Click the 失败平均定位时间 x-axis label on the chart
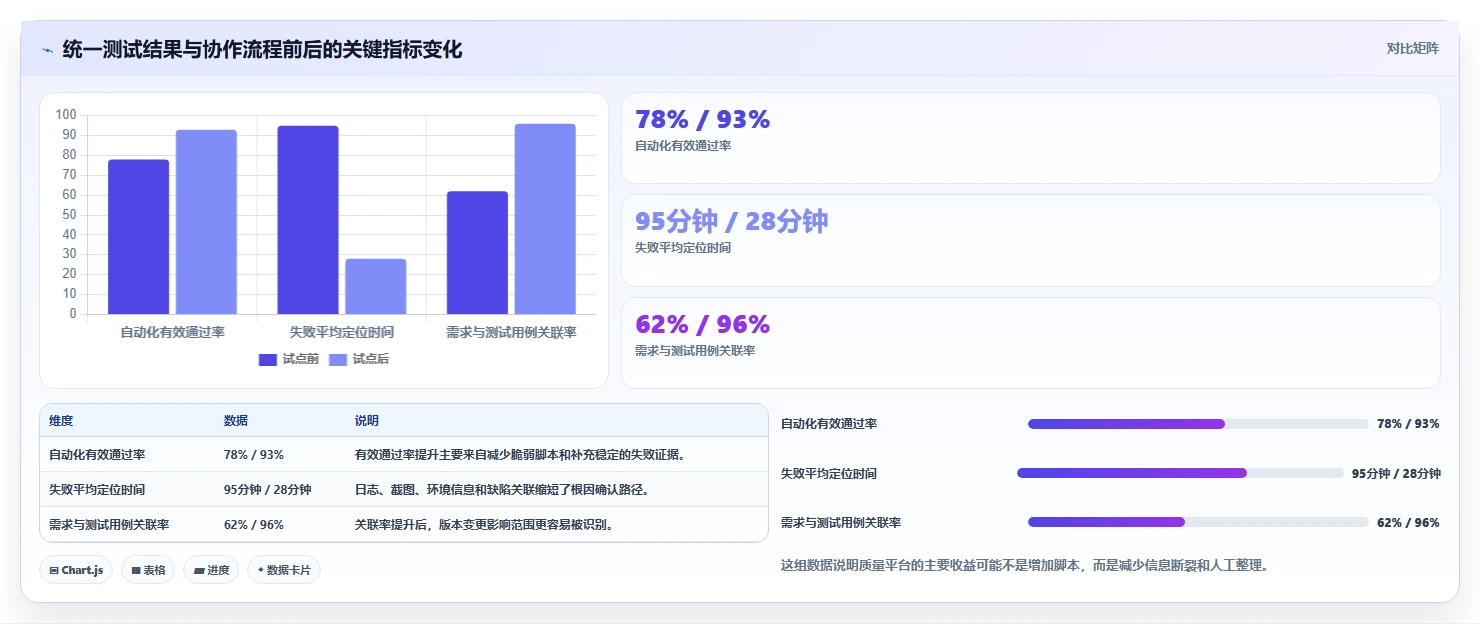Viewport: 1480px width, 624px height. click(342, 332)
